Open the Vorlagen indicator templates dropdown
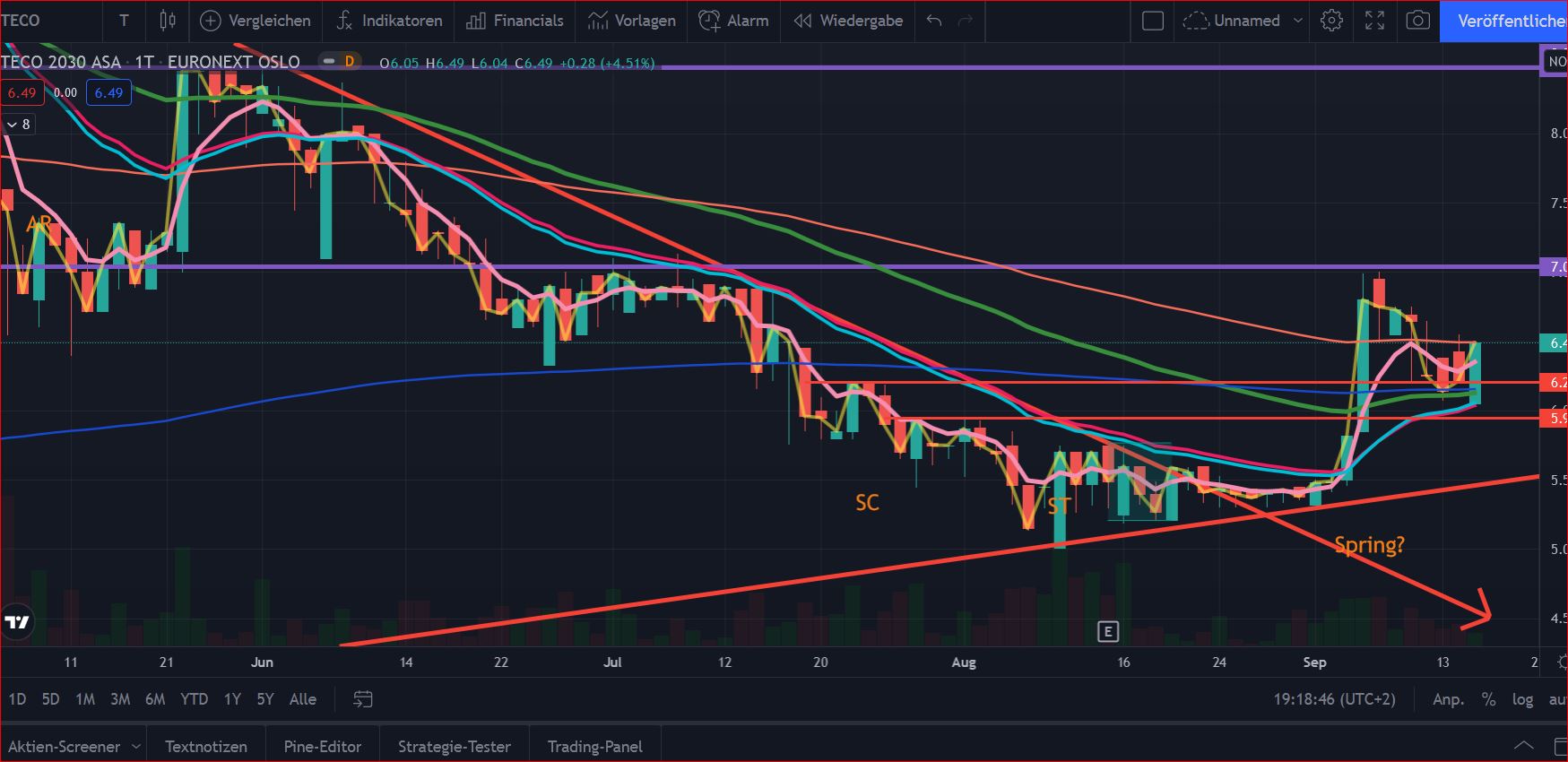Viewport: 1568px width, 762px height. click(632, 21)
